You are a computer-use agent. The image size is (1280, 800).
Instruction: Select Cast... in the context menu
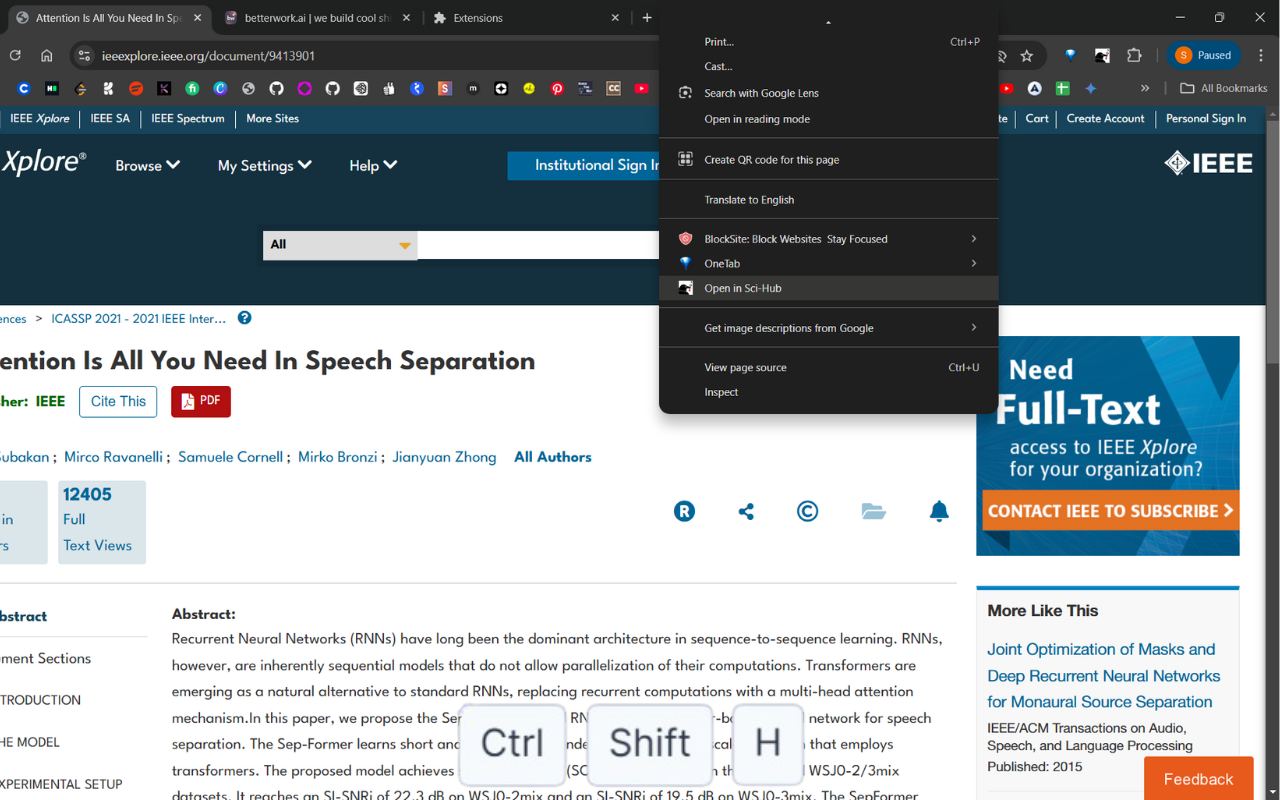coord(829,67)
